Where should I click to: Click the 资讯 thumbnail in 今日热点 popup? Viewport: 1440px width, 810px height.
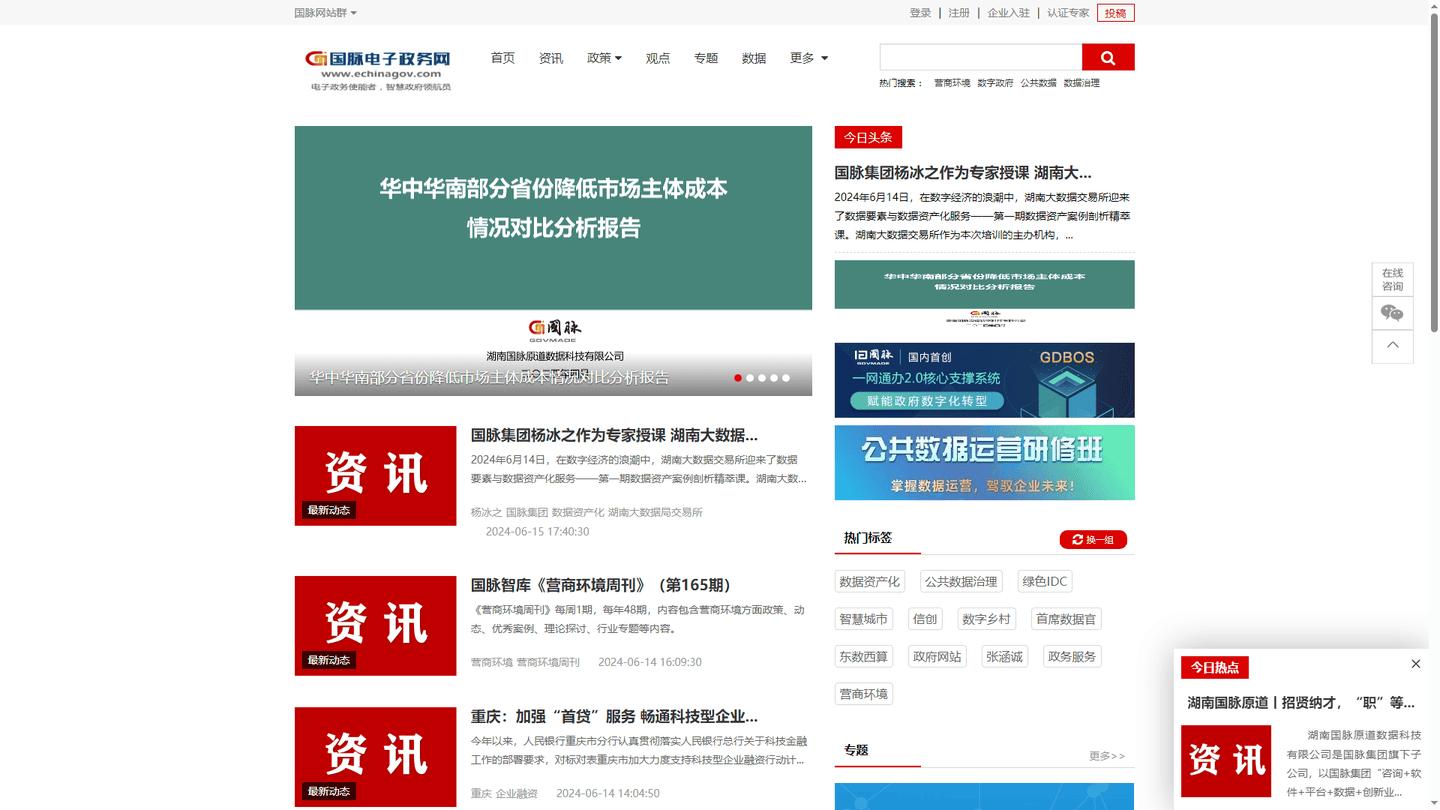(x=1226, y=761)
